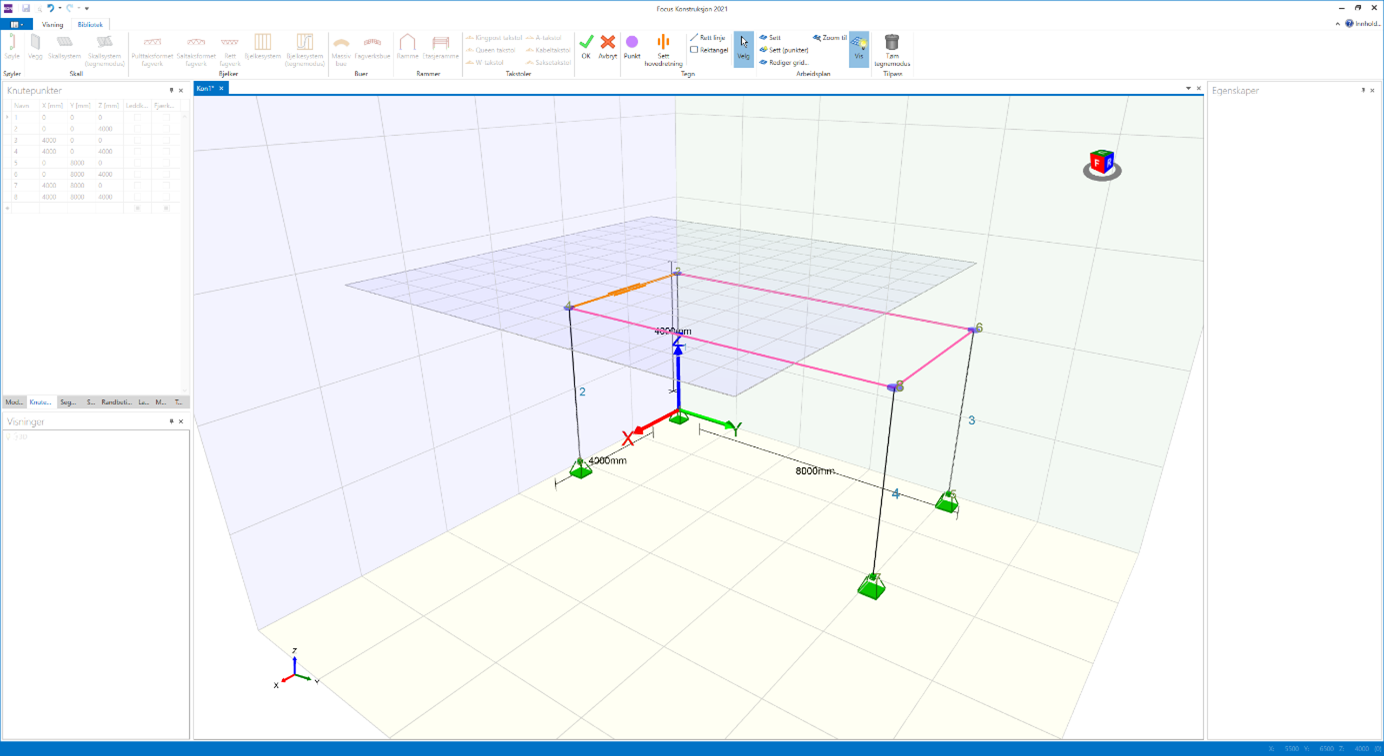
Task: Select the Rektangel draw option
Action: (709, 49)
